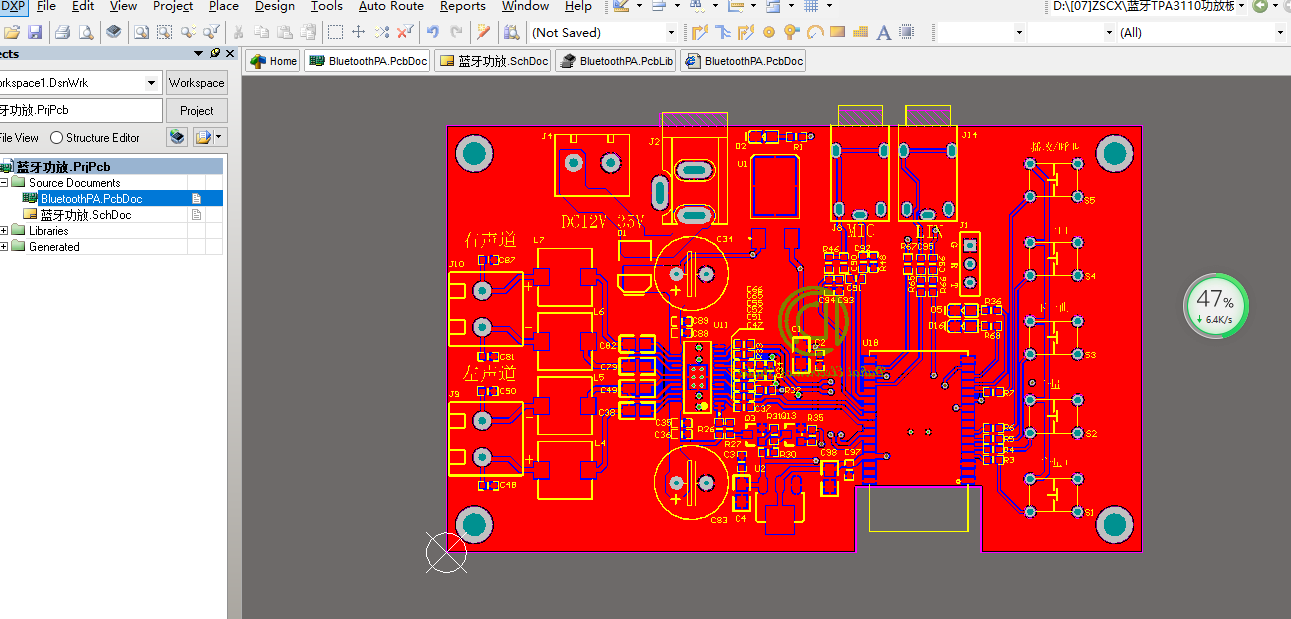Click the Move Selection cross icon
Screen dimensions: 1291x619
coord(359,32)
